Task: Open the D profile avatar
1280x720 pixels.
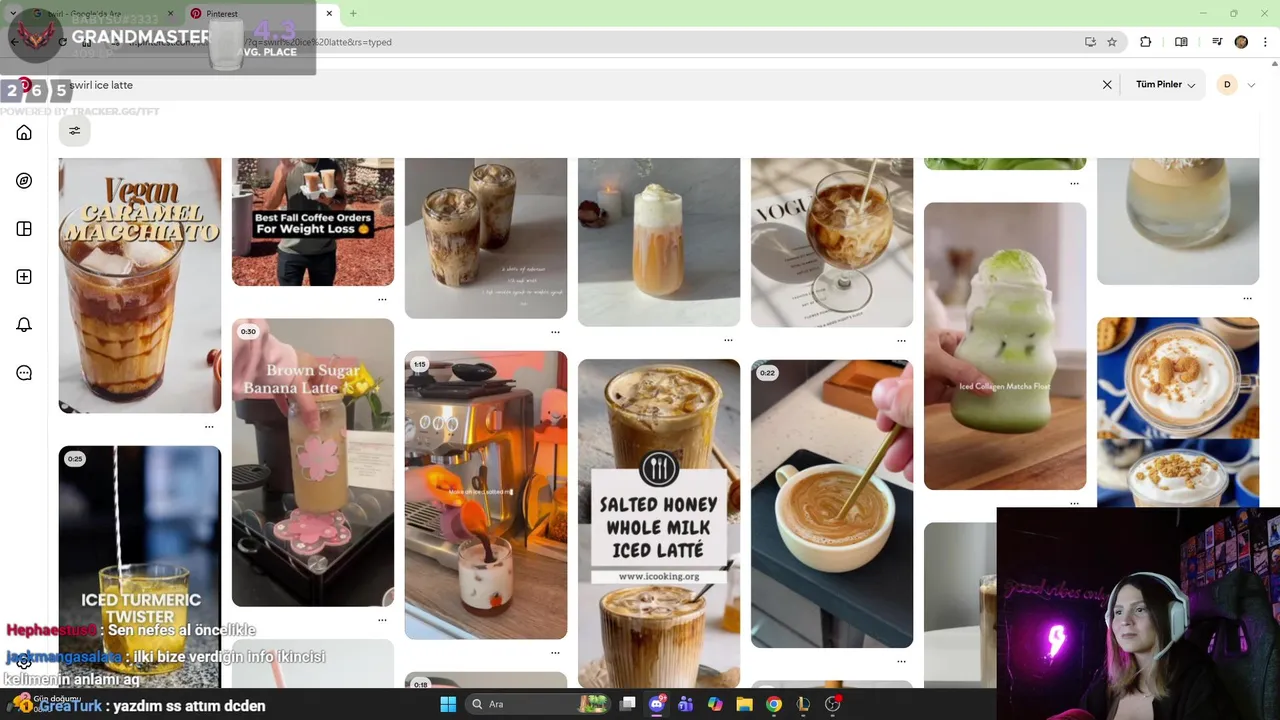Action: (x=1227, y=85)
